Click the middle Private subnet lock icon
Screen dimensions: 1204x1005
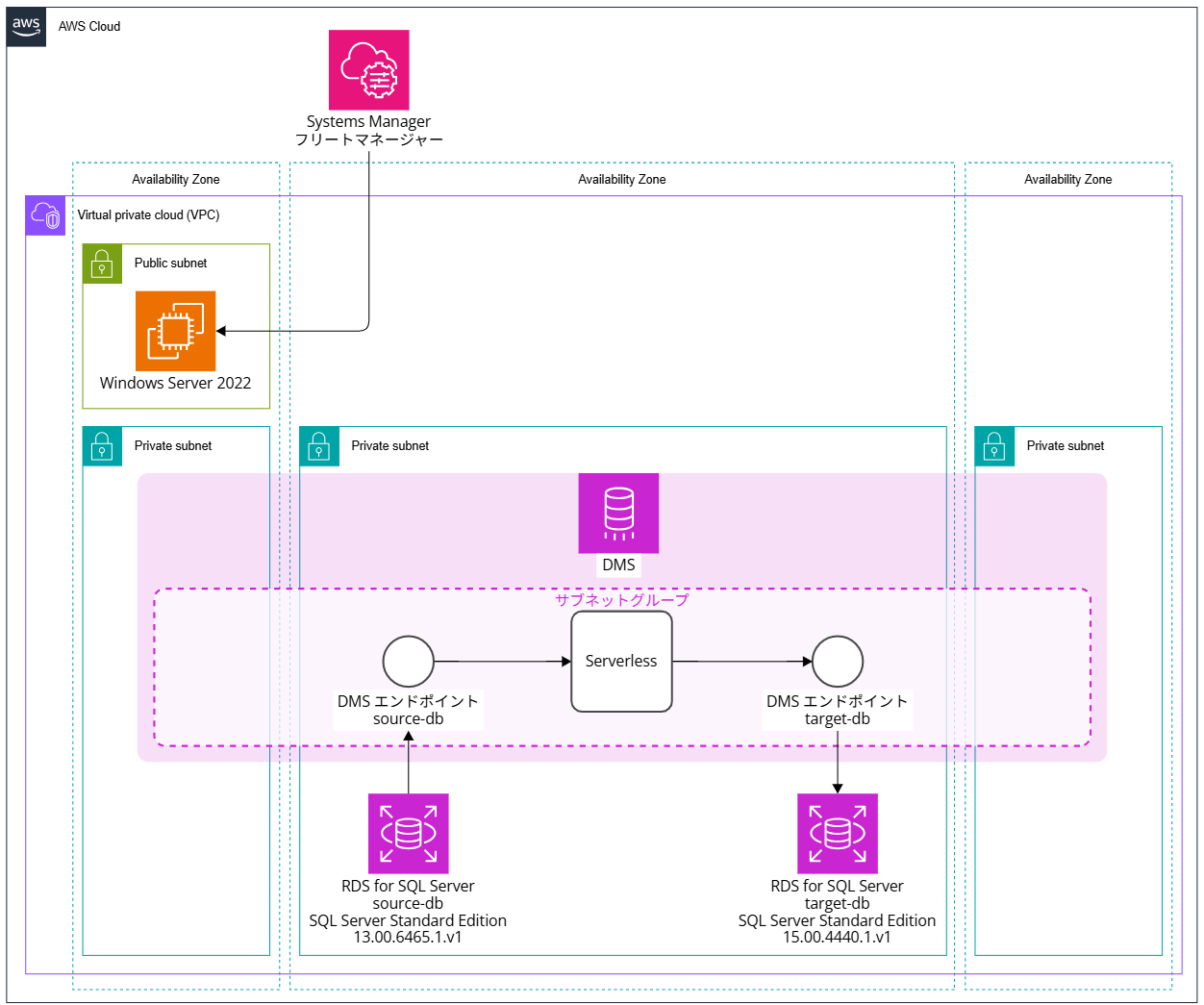pos(319,446)
